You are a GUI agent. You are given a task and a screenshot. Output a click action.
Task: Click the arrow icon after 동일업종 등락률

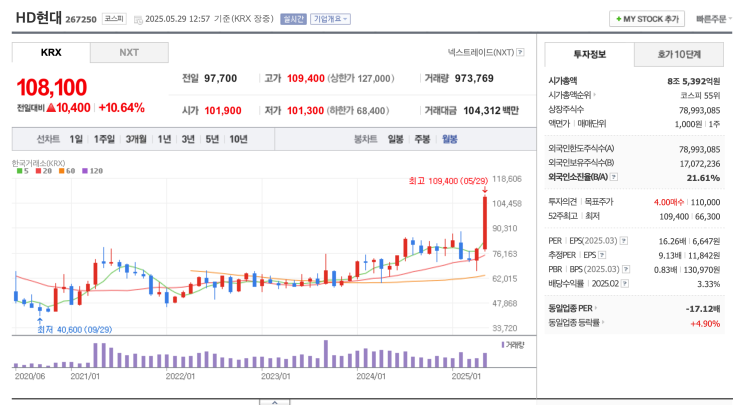coord(602,323)
